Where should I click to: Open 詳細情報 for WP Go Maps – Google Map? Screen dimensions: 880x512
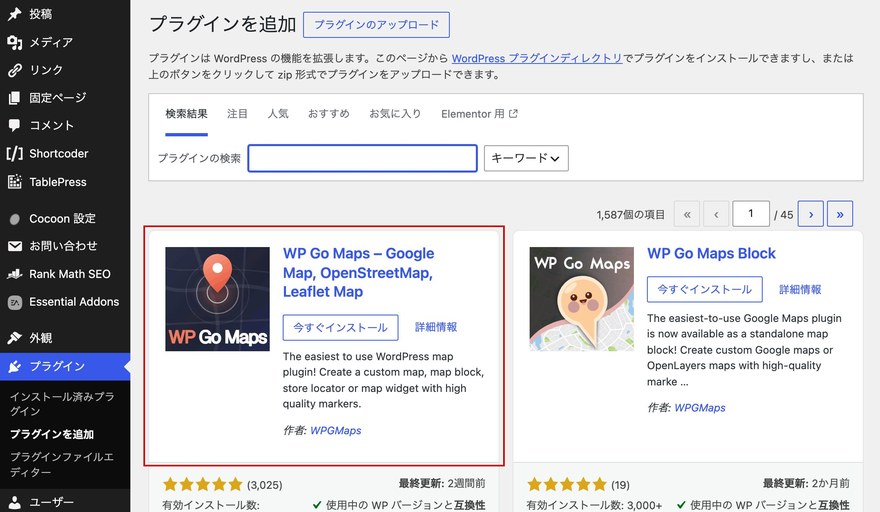click(x=436, y=327)
